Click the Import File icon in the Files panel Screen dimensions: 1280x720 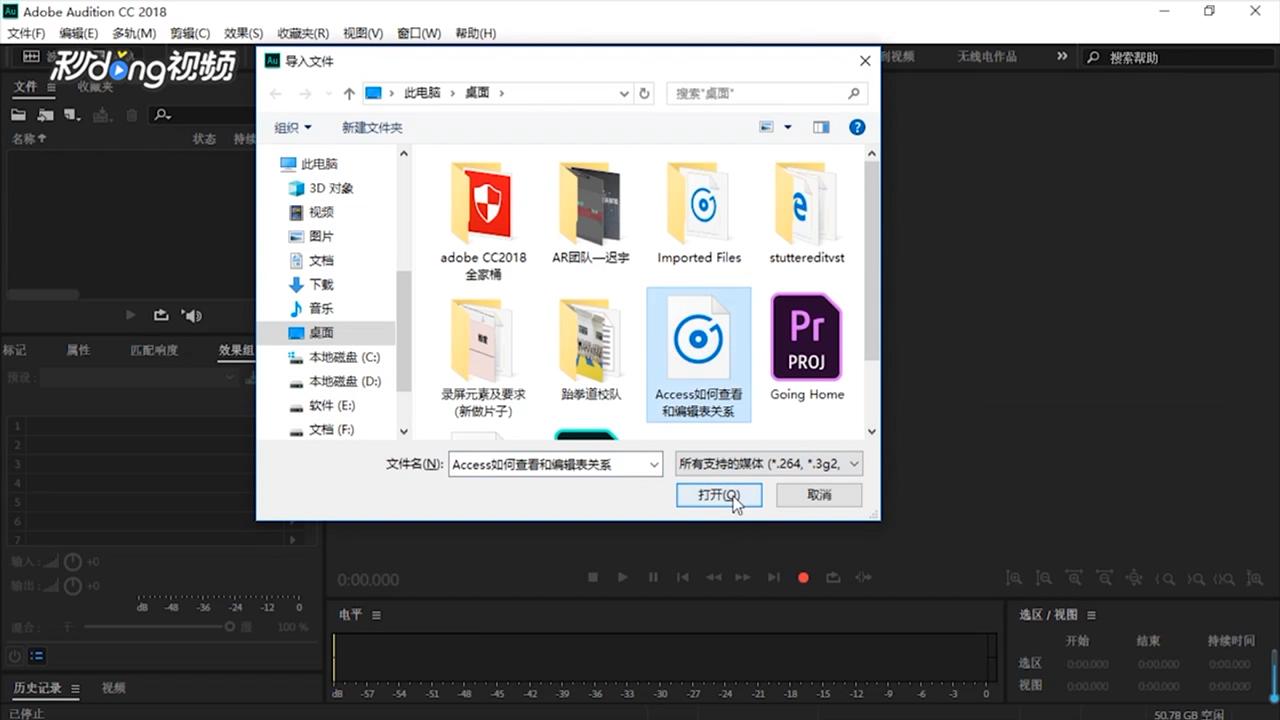click(x=45, y=115)
